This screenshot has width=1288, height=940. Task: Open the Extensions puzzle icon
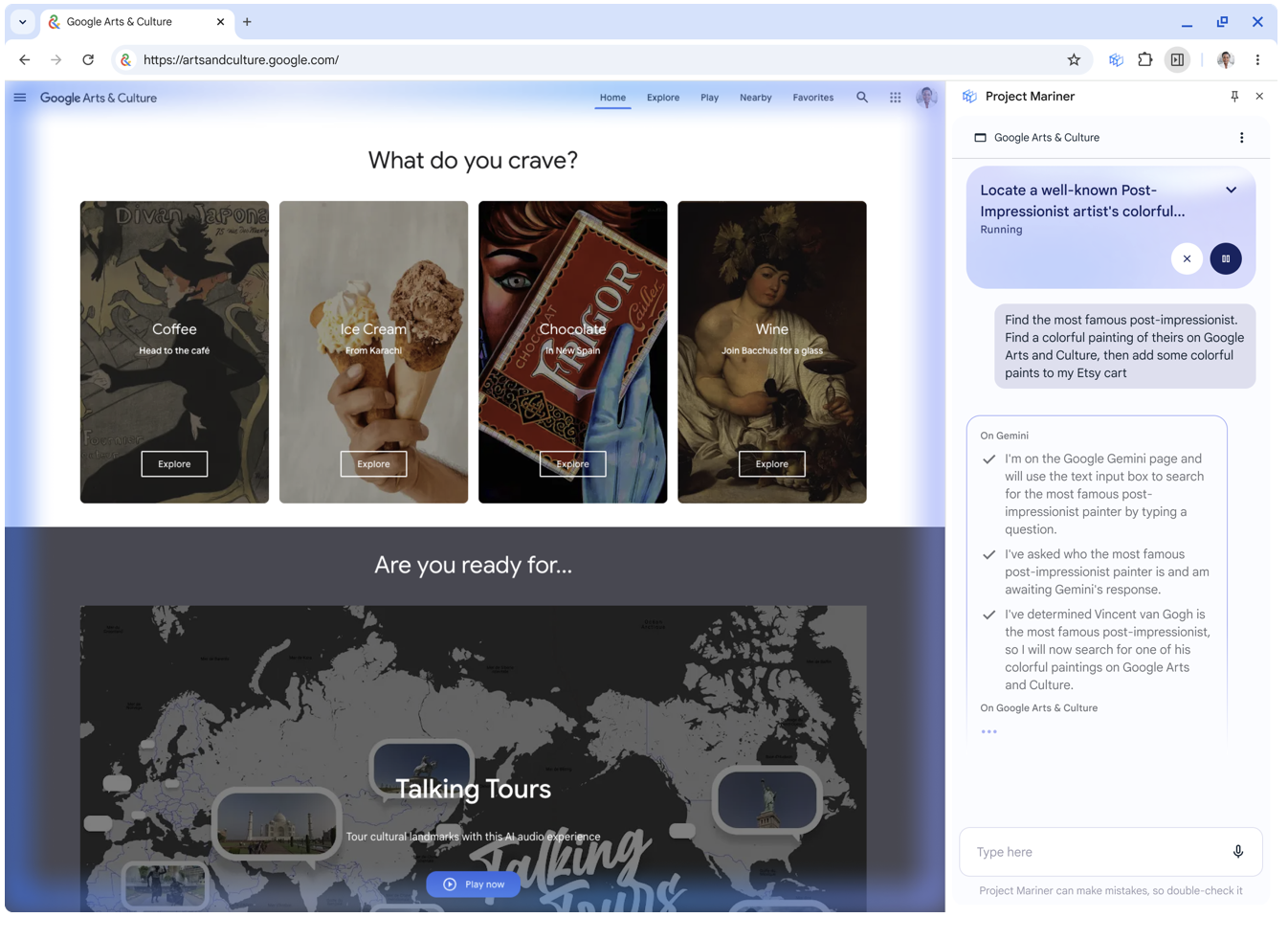1144,59
